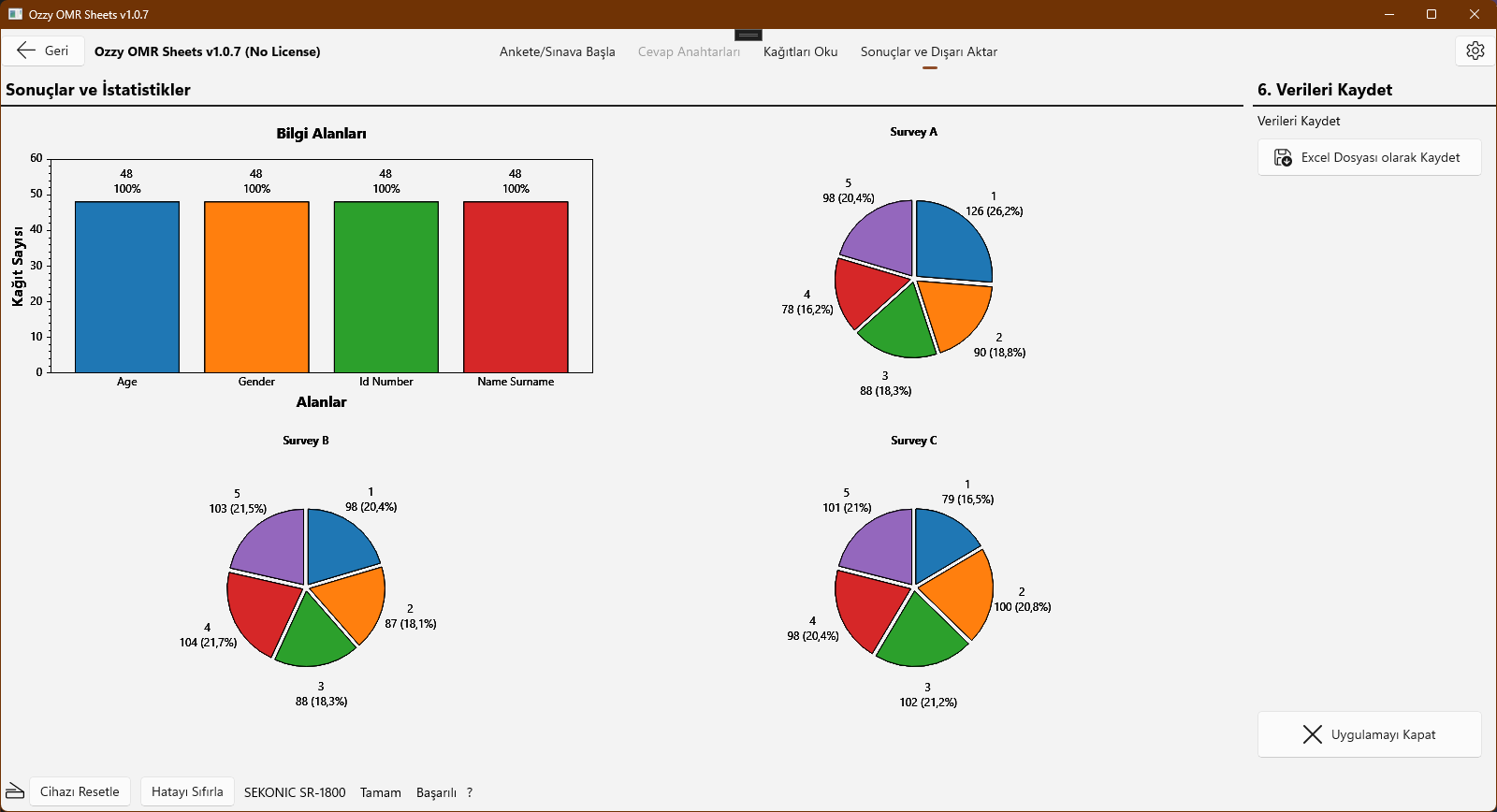Select the Sonuçlar ve Dışarı Aktar tab
This screenshot has width=1497, height=812.
click(928, 51)
